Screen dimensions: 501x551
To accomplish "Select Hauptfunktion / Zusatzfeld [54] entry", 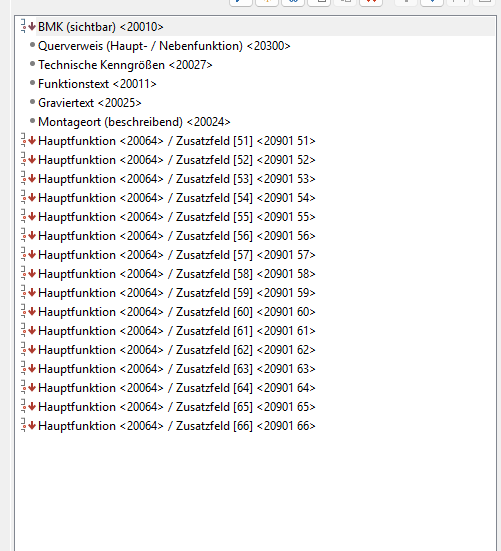I will click(177, 198).
